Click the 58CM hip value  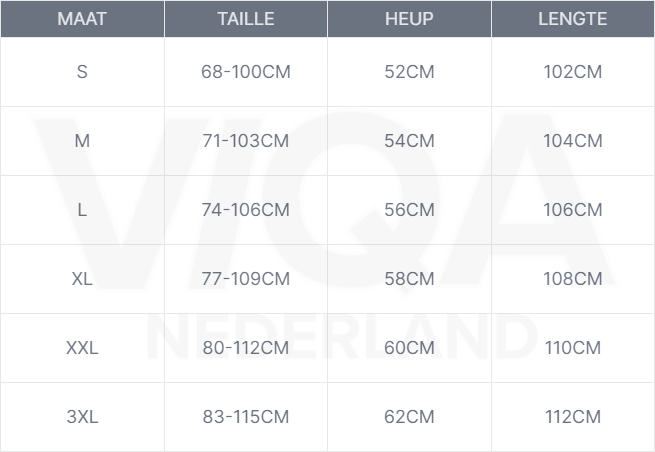pyautogui.click(x=409, y=279)
